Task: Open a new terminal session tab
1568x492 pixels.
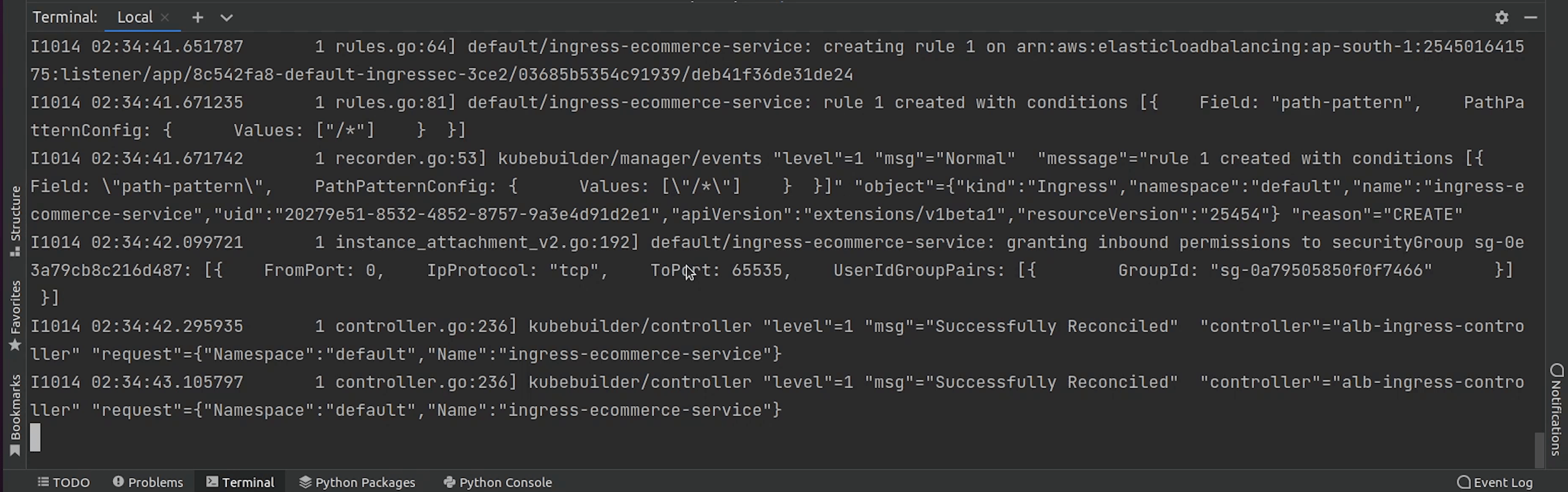Action: click(x=197, y=18)
